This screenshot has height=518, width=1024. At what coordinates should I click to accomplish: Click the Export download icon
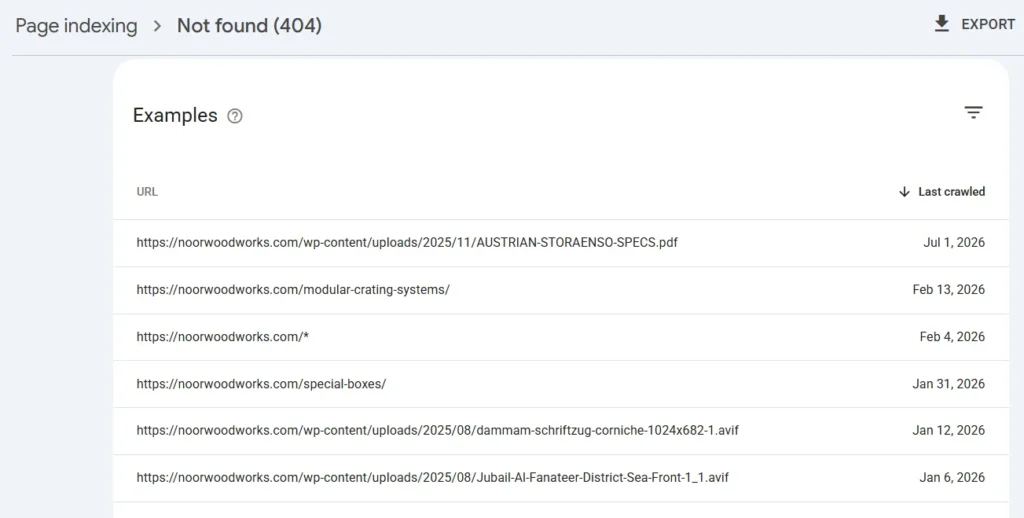click(x=941, y=24)
